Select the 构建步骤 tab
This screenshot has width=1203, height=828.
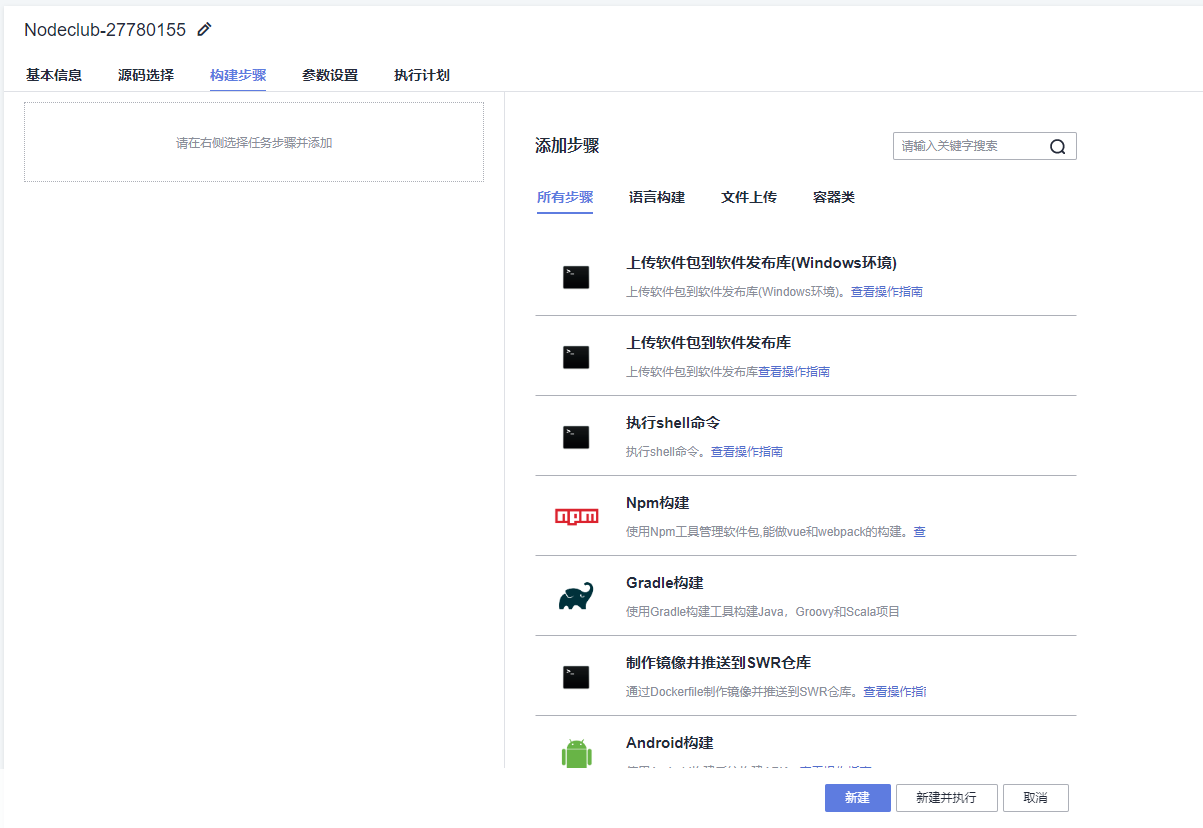238,75
